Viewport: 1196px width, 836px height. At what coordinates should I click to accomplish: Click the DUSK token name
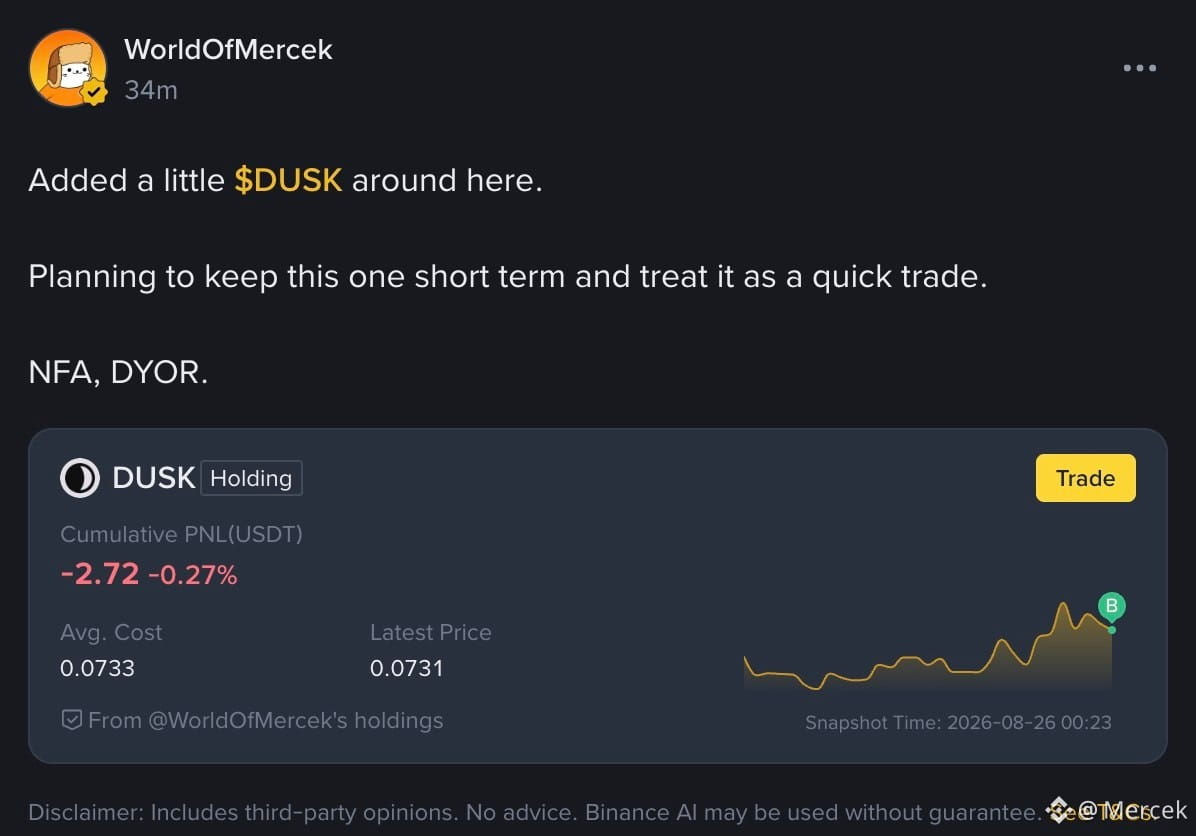coord(153,478)
